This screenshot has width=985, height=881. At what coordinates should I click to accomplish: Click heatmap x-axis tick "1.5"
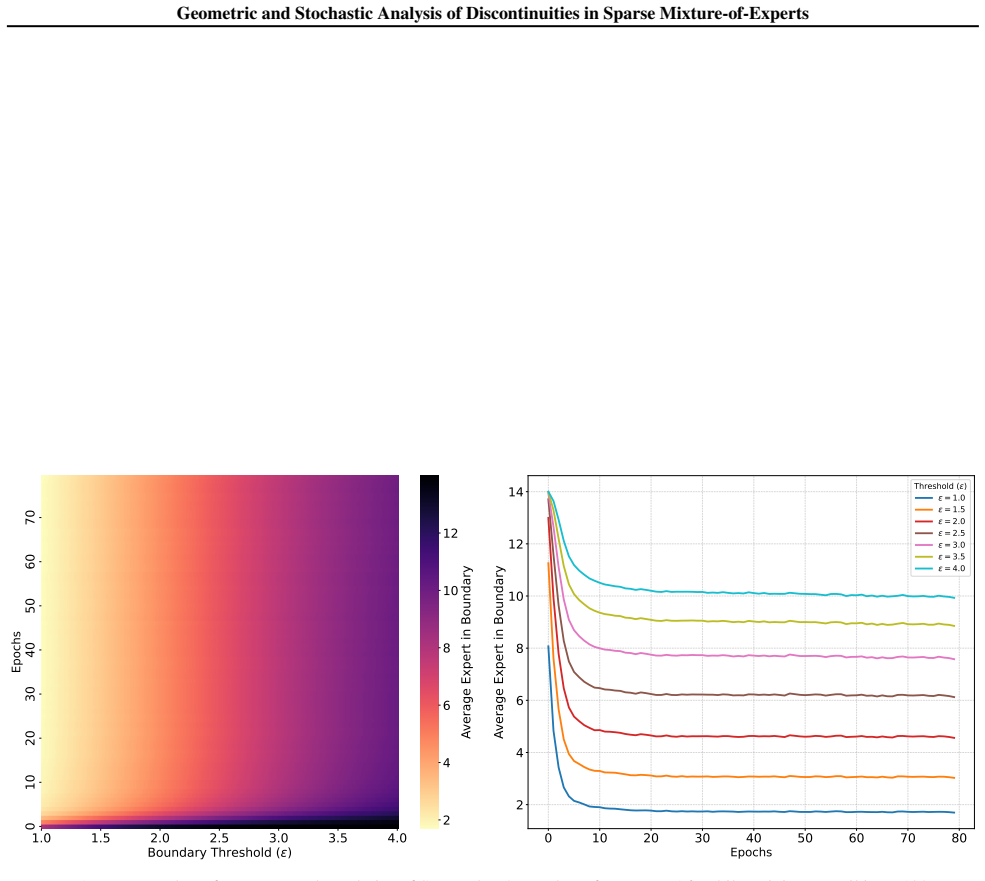point(101,838)
